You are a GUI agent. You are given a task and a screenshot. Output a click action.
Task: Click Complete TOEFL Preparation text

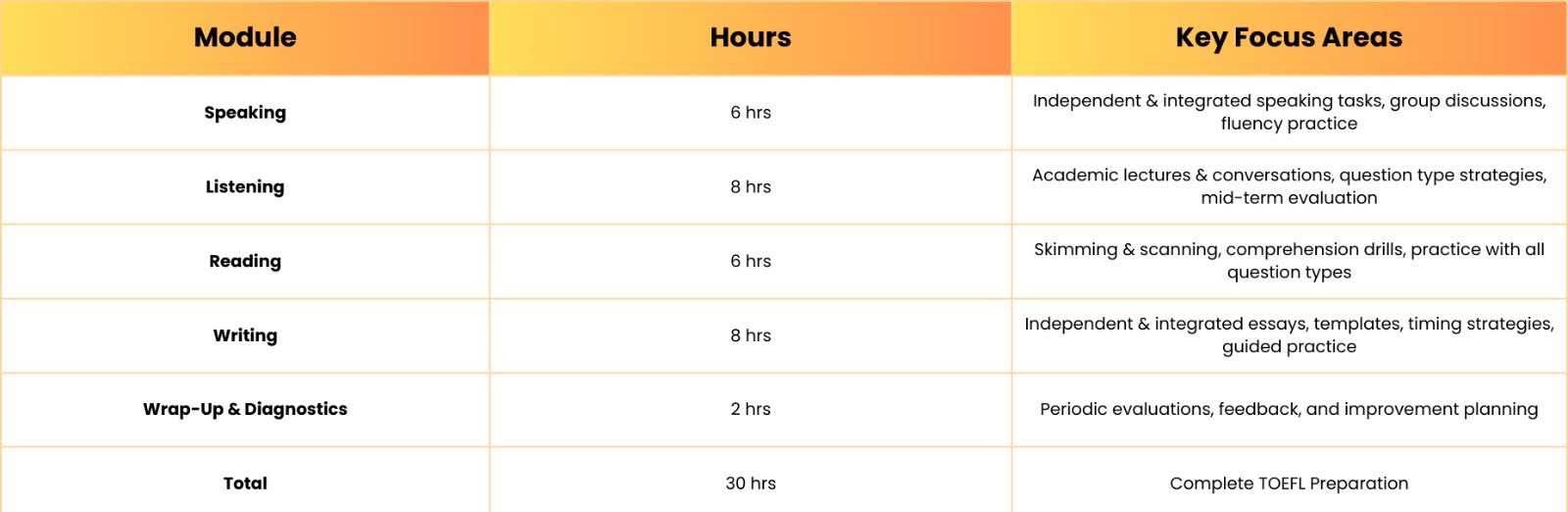pyautogui.click(x=1289, y=484)
